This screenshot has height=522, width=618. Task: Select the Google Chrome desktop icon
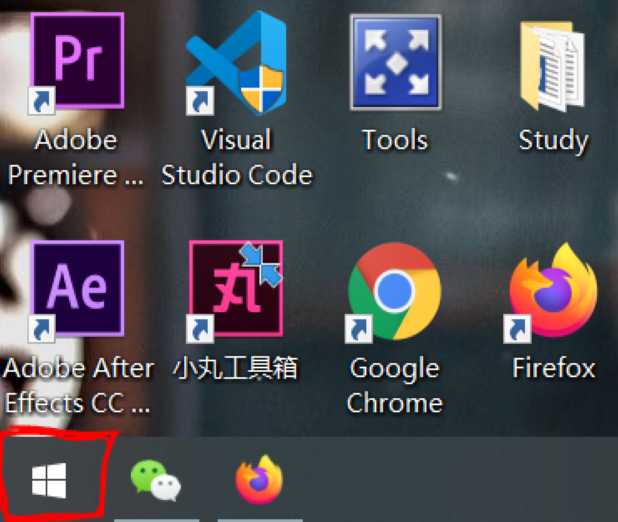coord(395,291)
